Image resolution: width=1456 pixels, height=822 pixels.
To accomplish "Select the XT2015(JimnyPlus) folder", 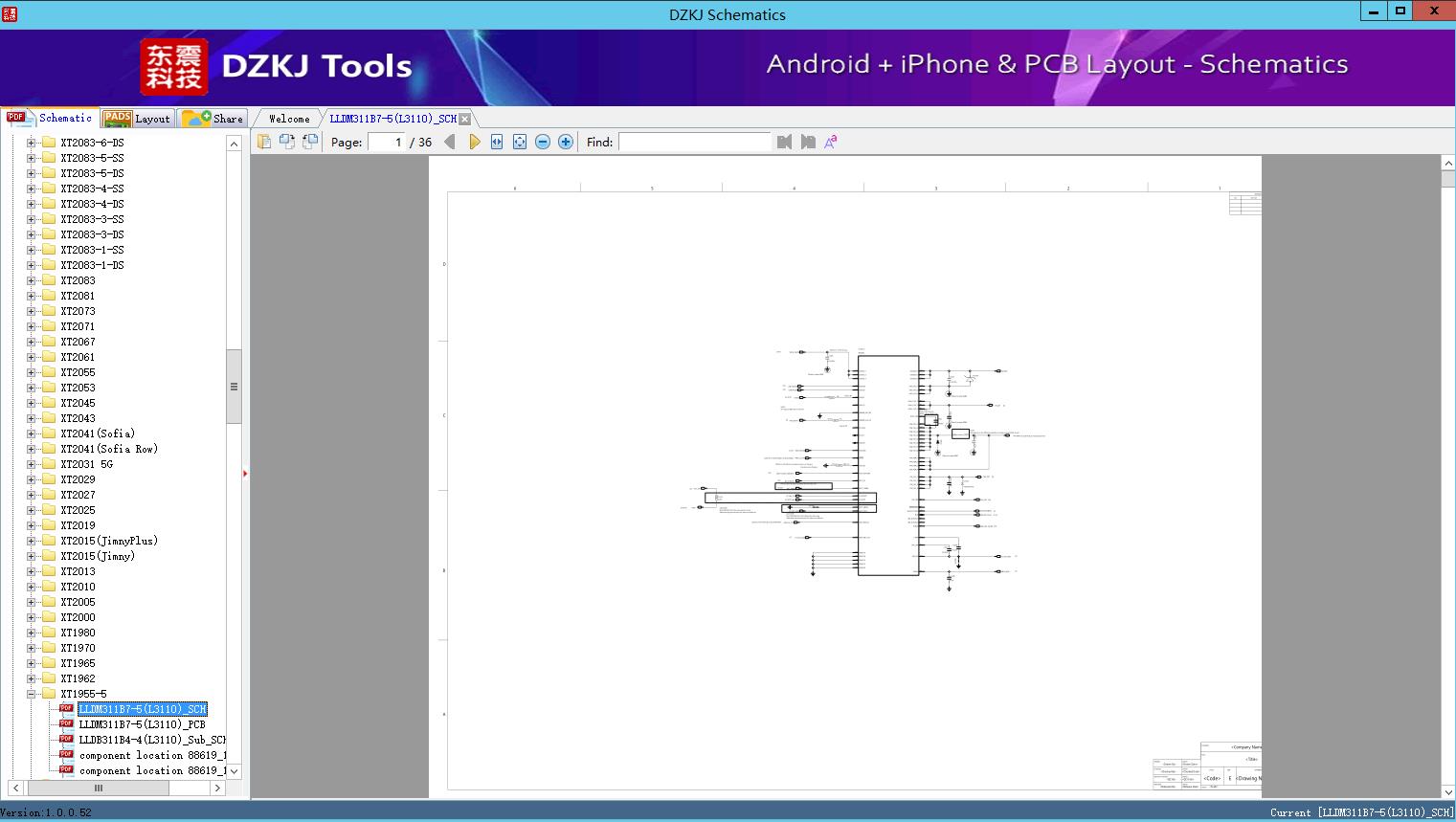I will (108, 541).
